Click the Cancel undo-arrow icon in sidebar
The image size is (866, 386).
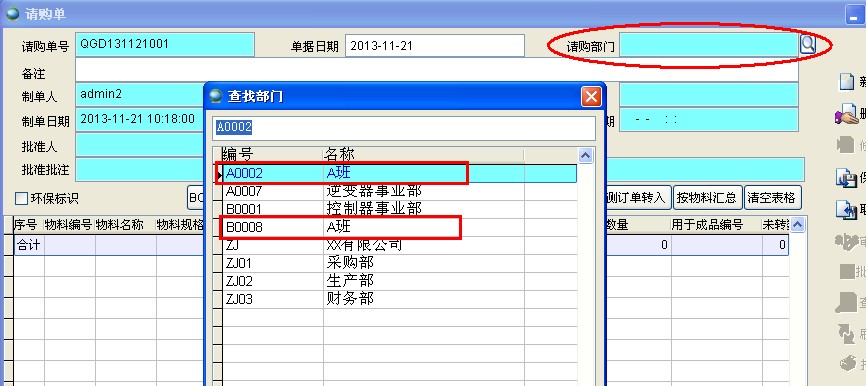[846, 209]
